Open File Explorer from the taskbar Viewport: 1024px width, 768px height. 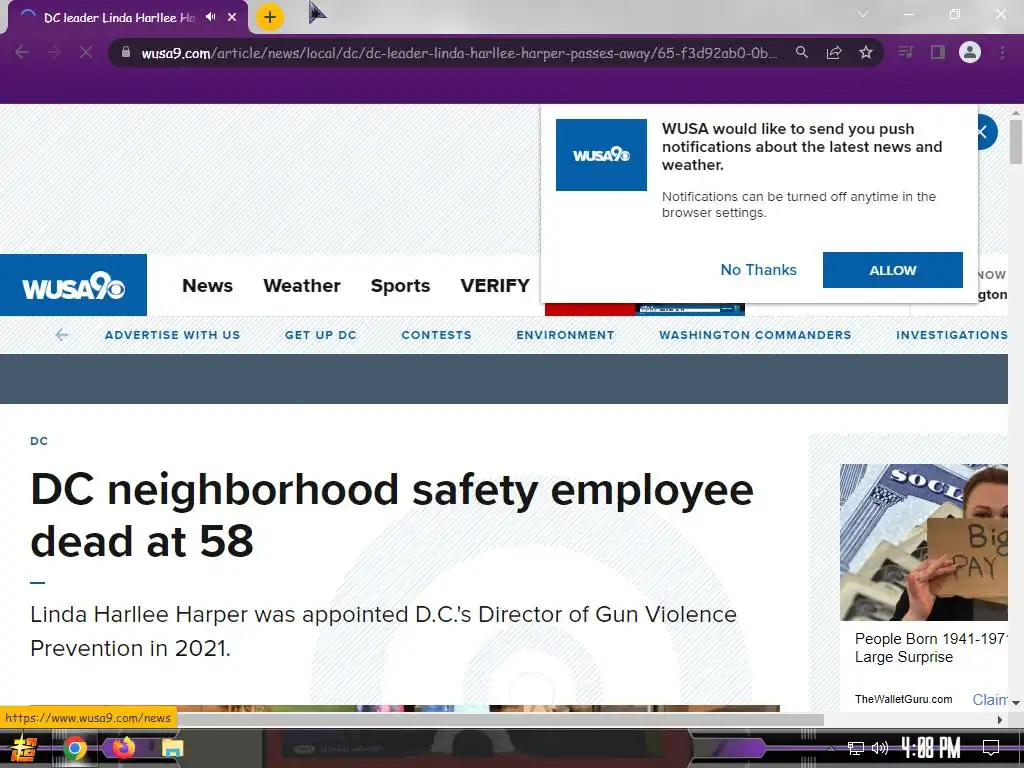(x=172, y=748)
